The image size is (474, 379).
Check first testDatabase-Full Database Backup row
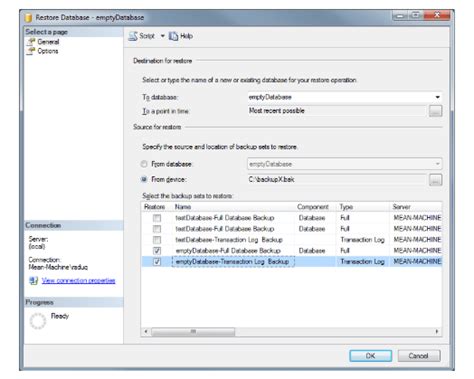157,218
